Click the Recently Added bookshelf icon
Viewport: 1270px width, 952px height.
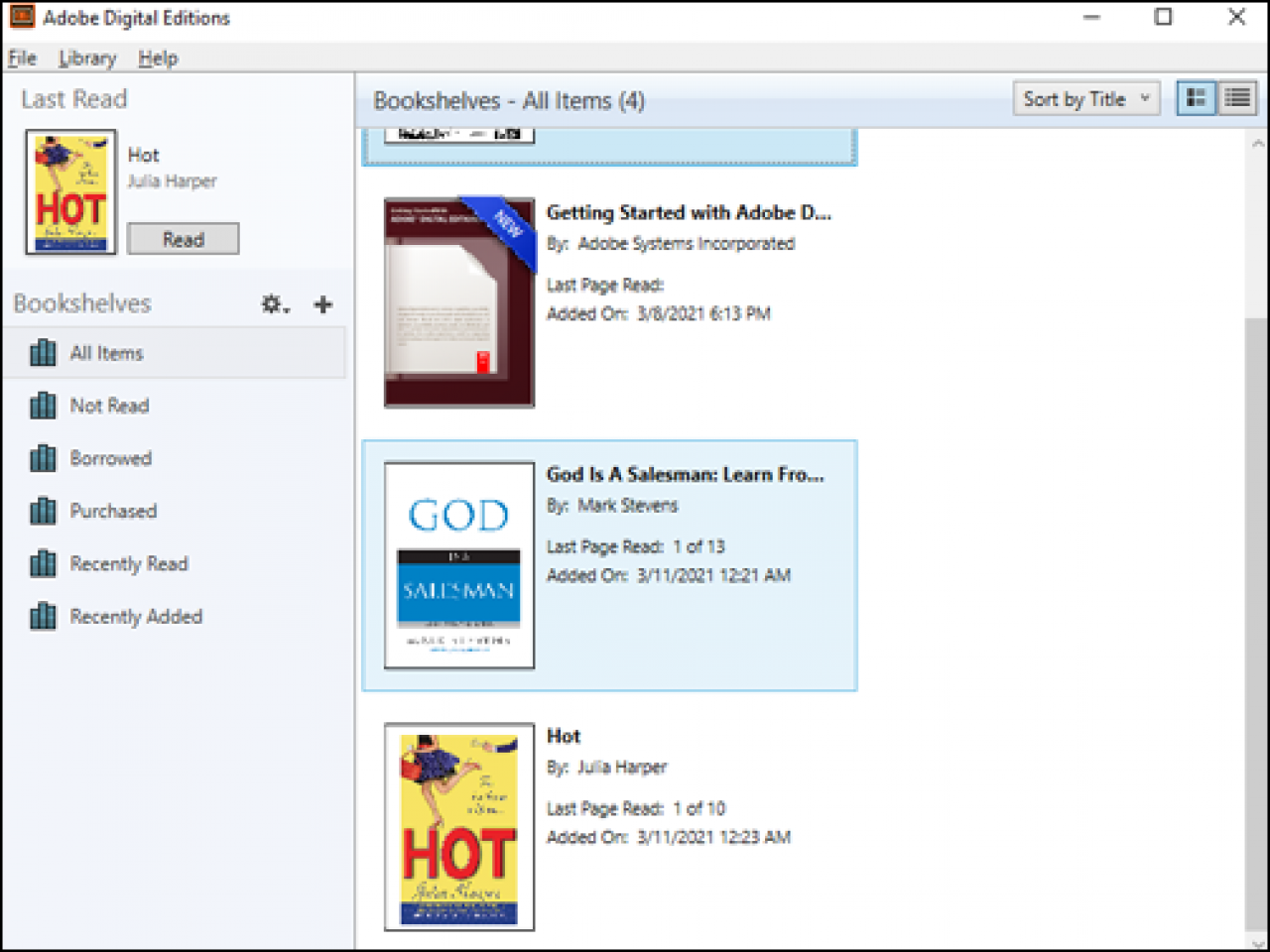point(43,616)
